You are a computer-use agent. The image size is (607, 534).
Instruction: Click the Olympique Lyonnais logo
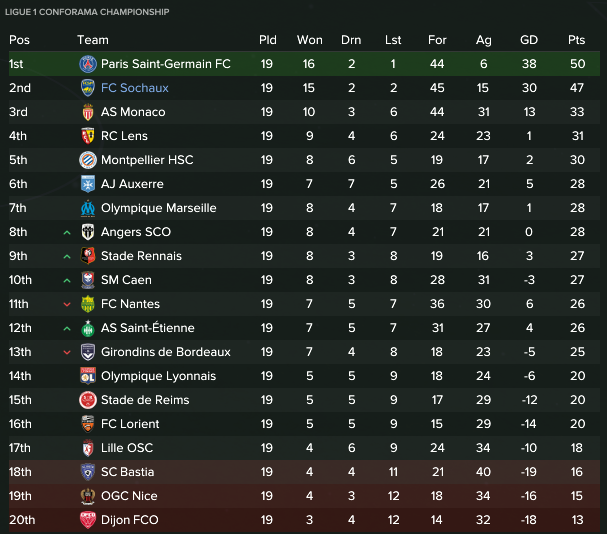click(x=88, y=376)
